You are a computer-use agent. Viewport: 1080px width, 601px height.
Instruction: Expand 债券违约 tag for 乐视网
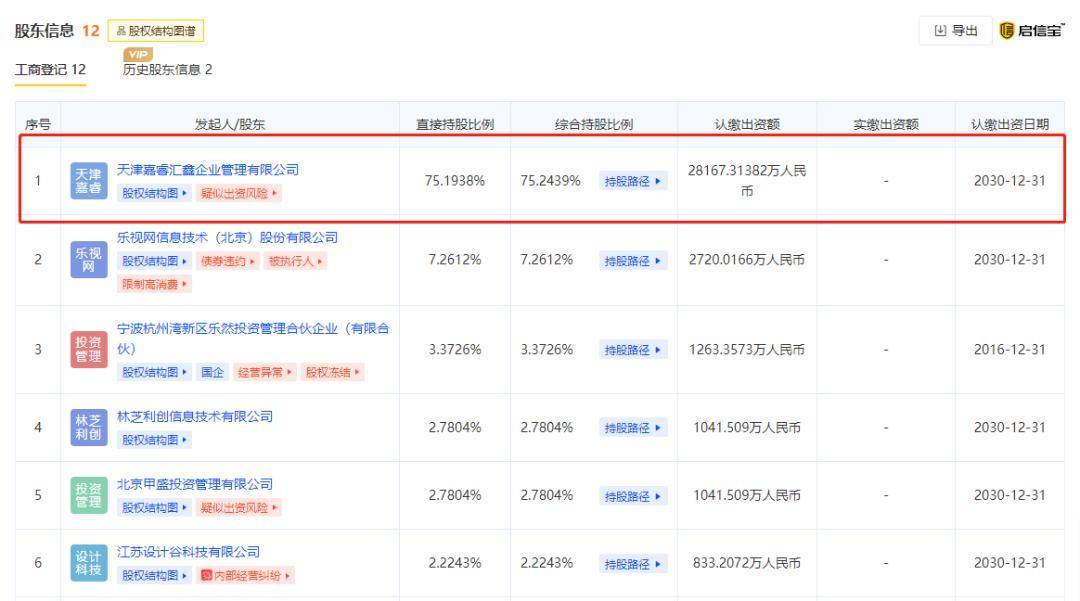tap(227, 262)
